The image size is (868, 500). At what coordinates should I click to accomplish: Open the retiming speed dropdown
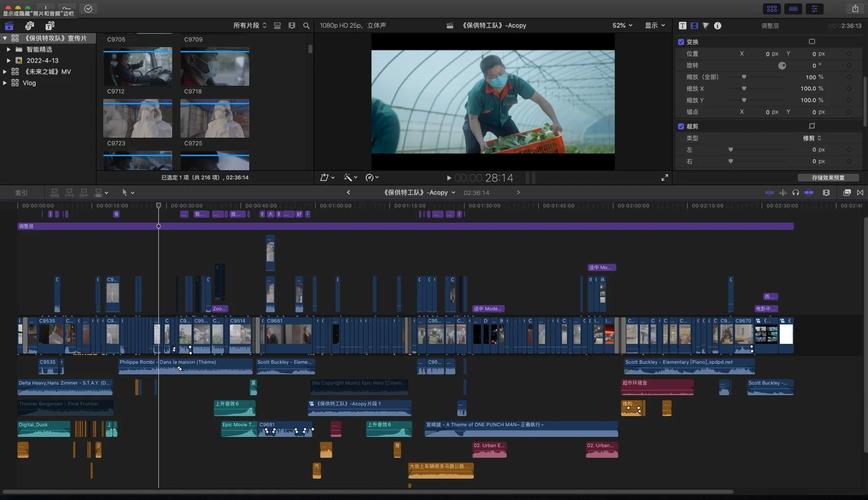[x=372, y=178]
